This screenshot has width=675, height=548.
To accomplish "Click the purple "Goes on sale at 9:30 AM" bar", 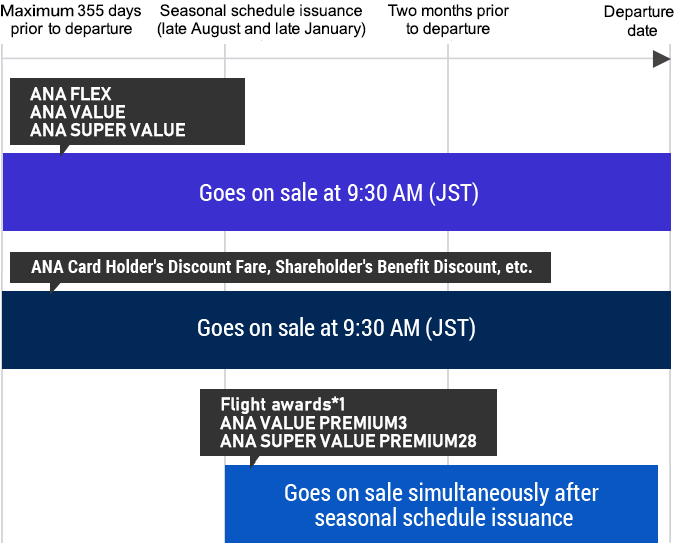I will tap(338, 193).
